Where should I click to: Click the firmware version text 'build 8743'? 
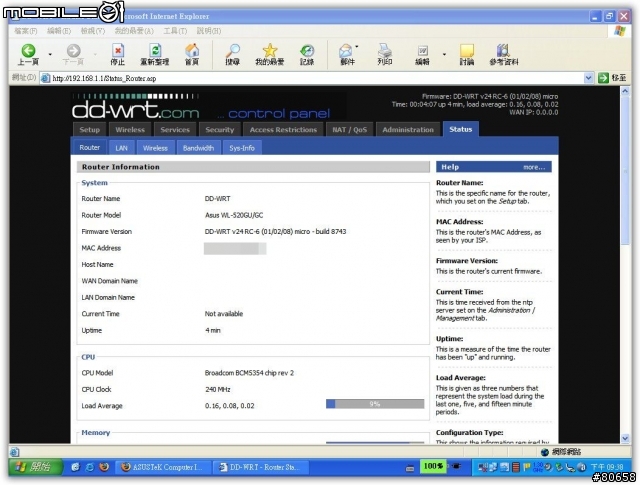click(331, 231)
